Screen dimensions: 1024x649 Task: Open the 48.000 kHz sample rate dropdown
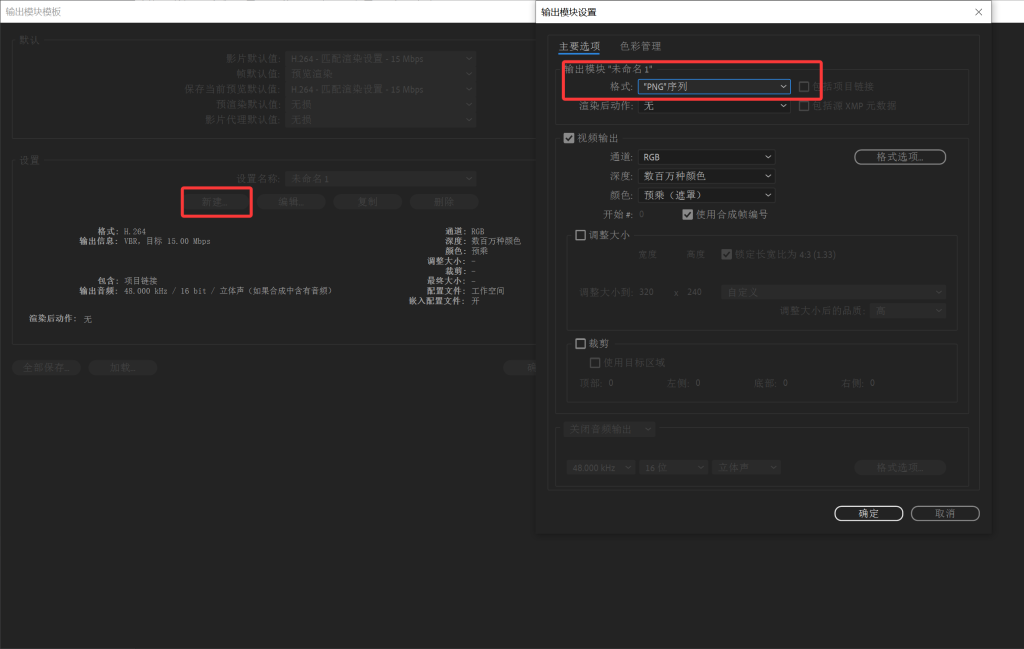pyautogui.click(x=599, y=467)
